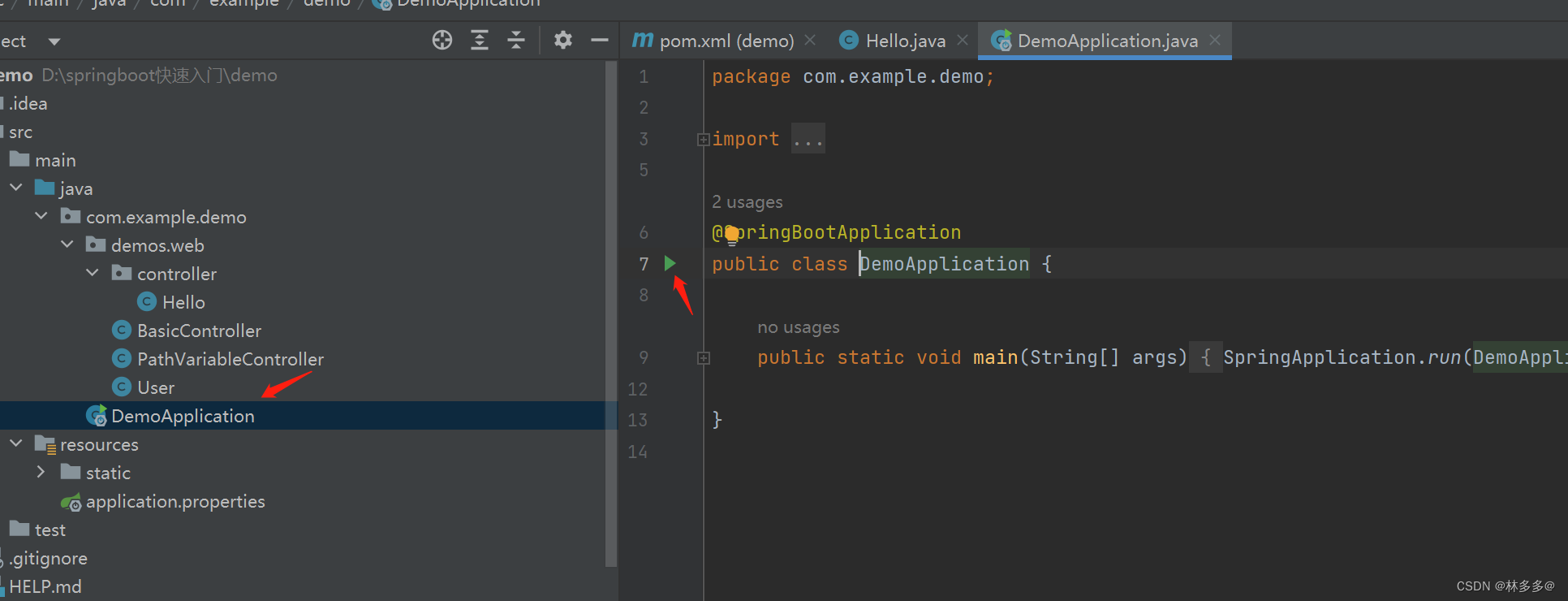Expand the folded main method body
Image resolution: width=1568 pixels, height=601 pixels.
pos(703,358)
